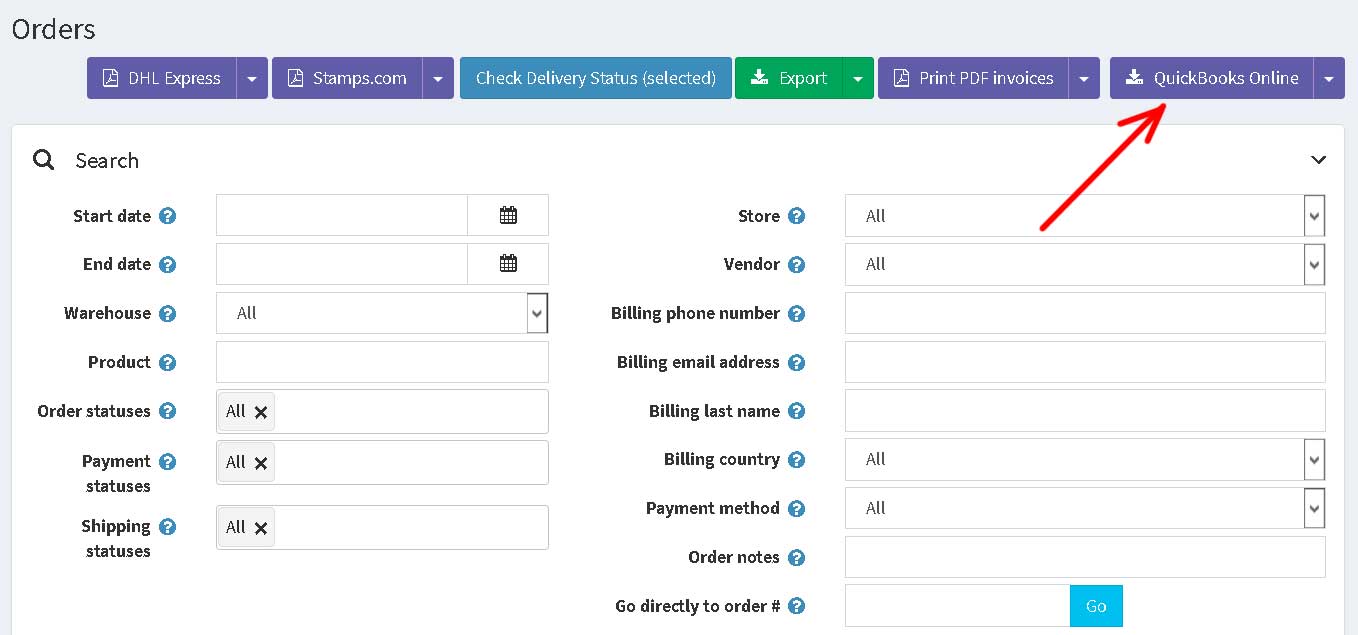
Task: Click the End date help icon
Action: [x=168, y=265]
